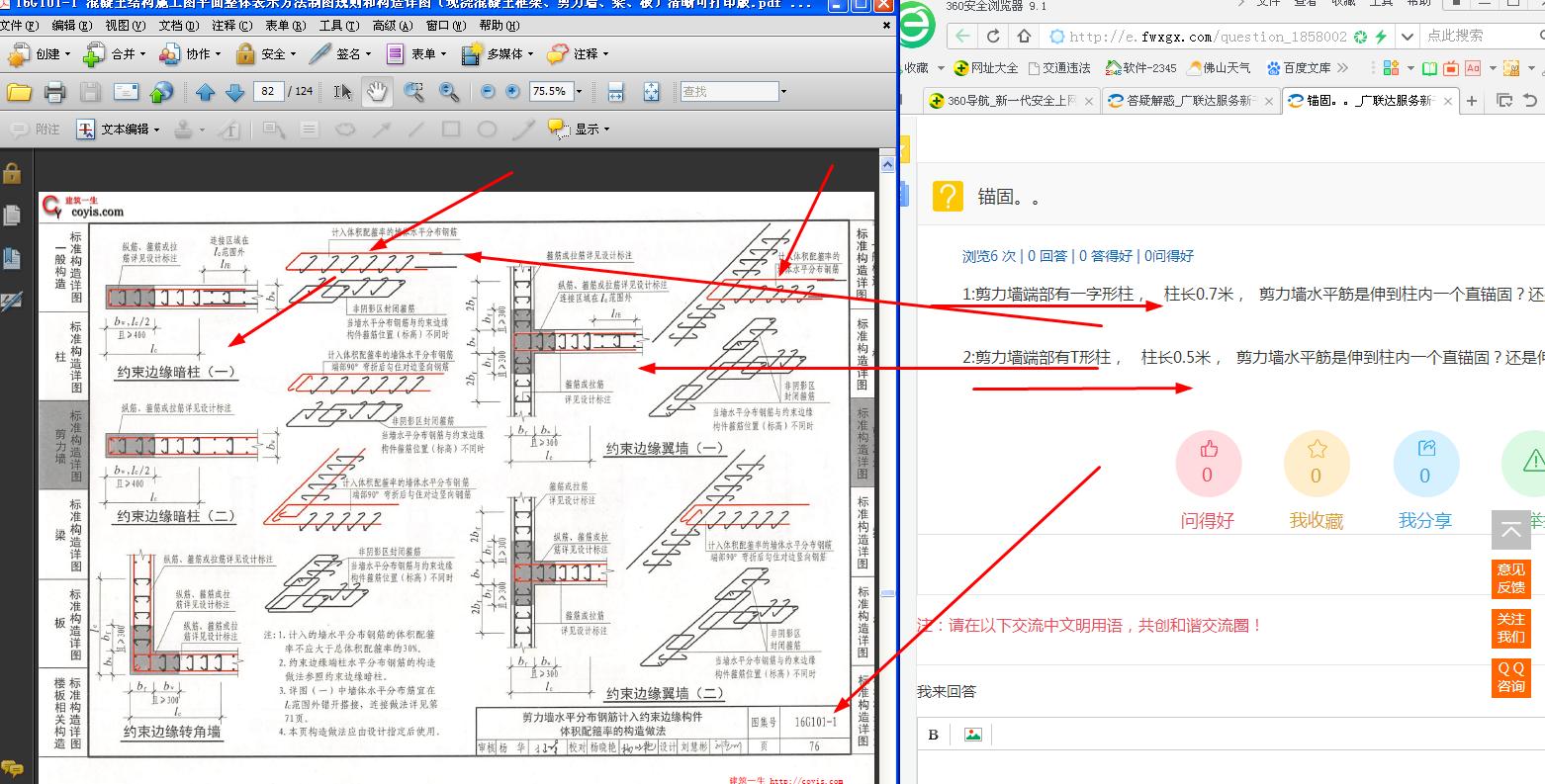
Task: Click the back-to-top arrow on web page
Action: pyautogui.click(x=1510, y=530)
